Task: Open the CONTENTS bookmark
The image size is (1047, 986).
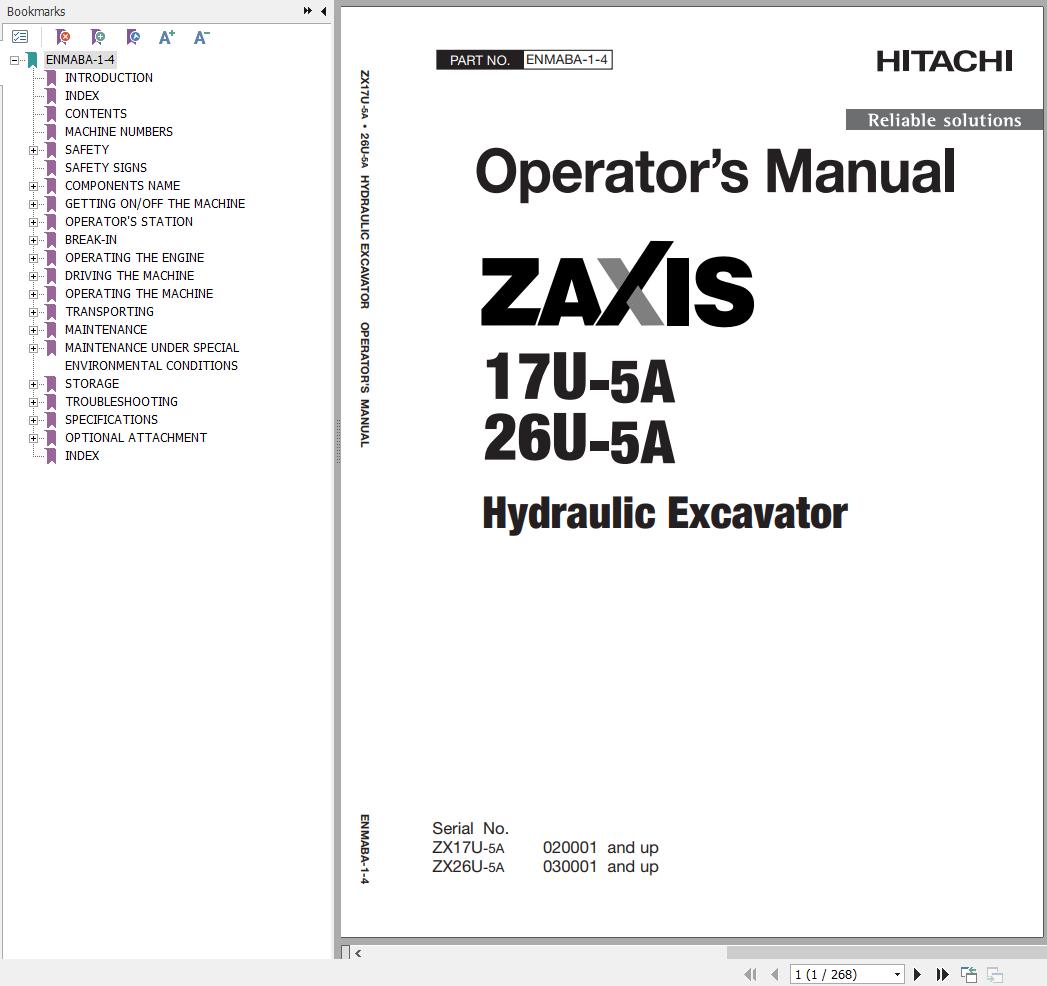Action: [x=96, y=114]
